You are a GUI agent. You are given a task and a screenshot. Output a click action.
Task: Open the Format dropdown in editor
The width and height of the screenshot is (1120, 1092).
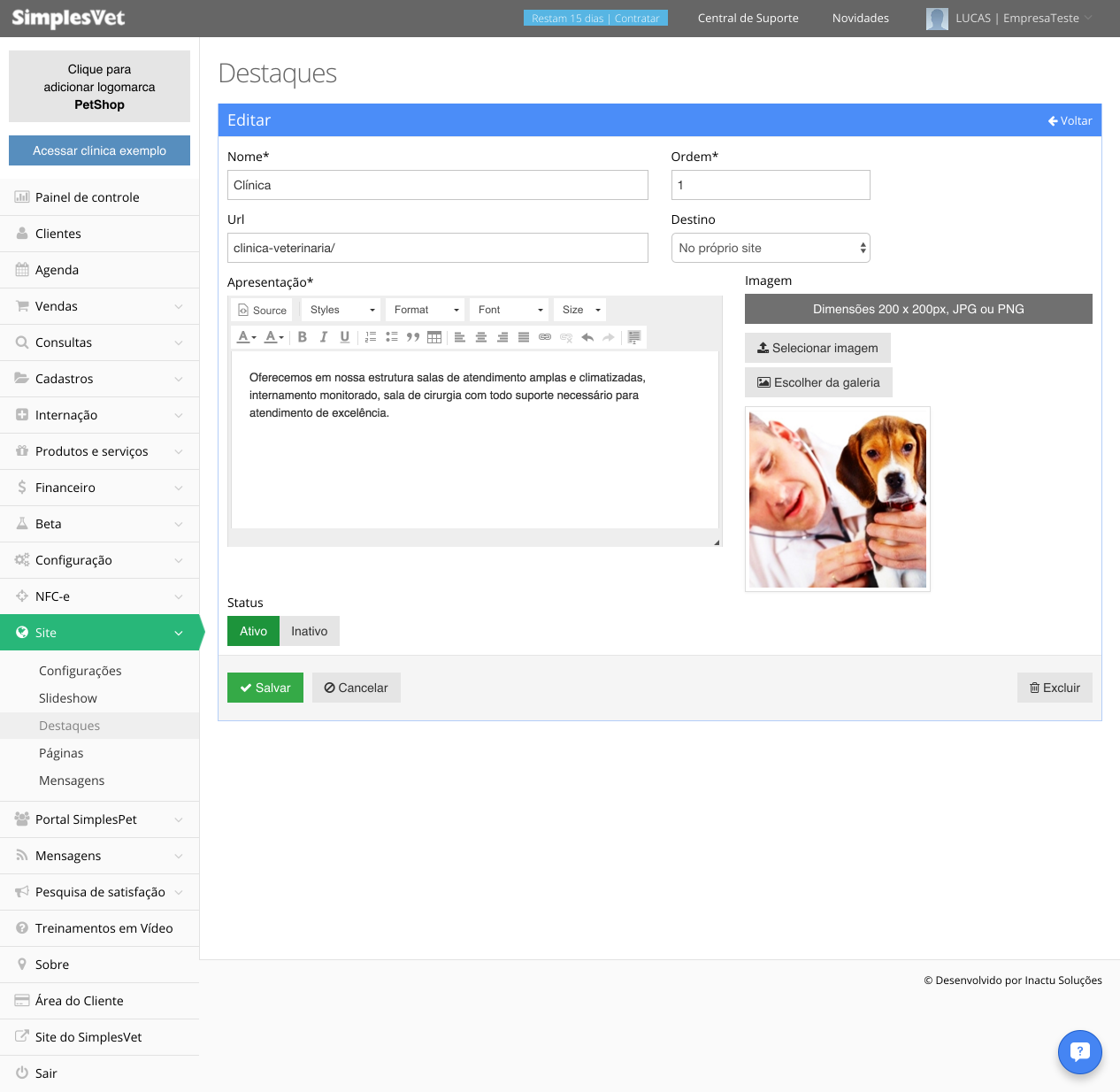point(426,310)
